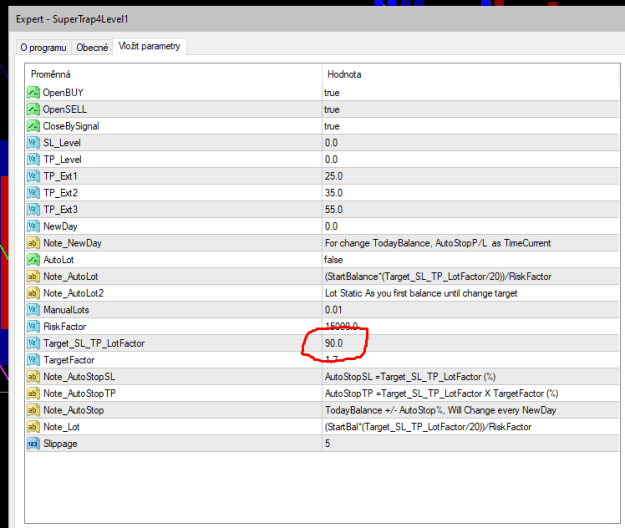This screenshot has height=528, width=625.
Task: Select the ManualLots variable name
Action: pos(66,310)
